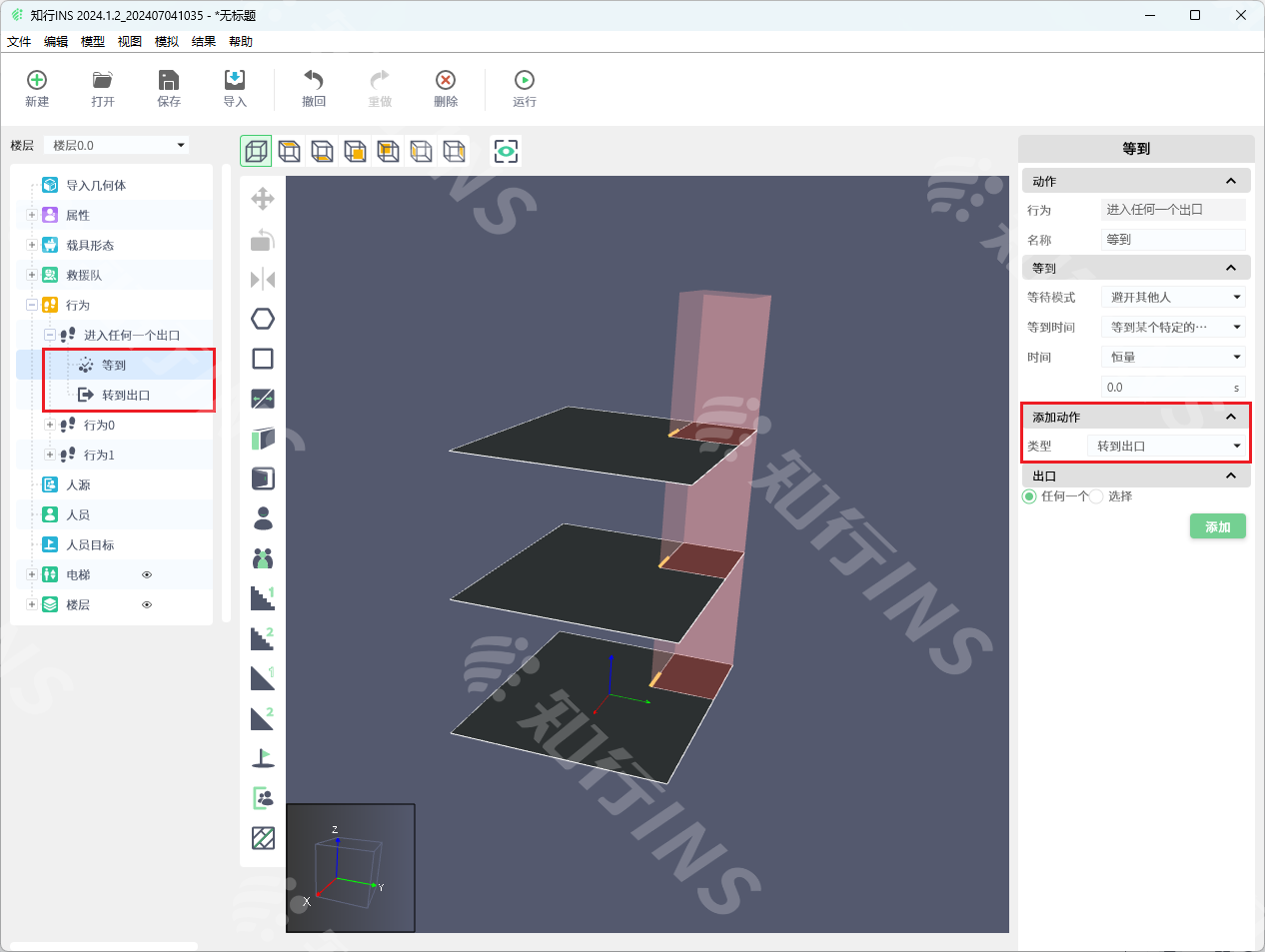The width and height of the screenshot is (1265, 952).
Task: Open the 时间 恒量 dropdown
Action: click(1173, 357)
